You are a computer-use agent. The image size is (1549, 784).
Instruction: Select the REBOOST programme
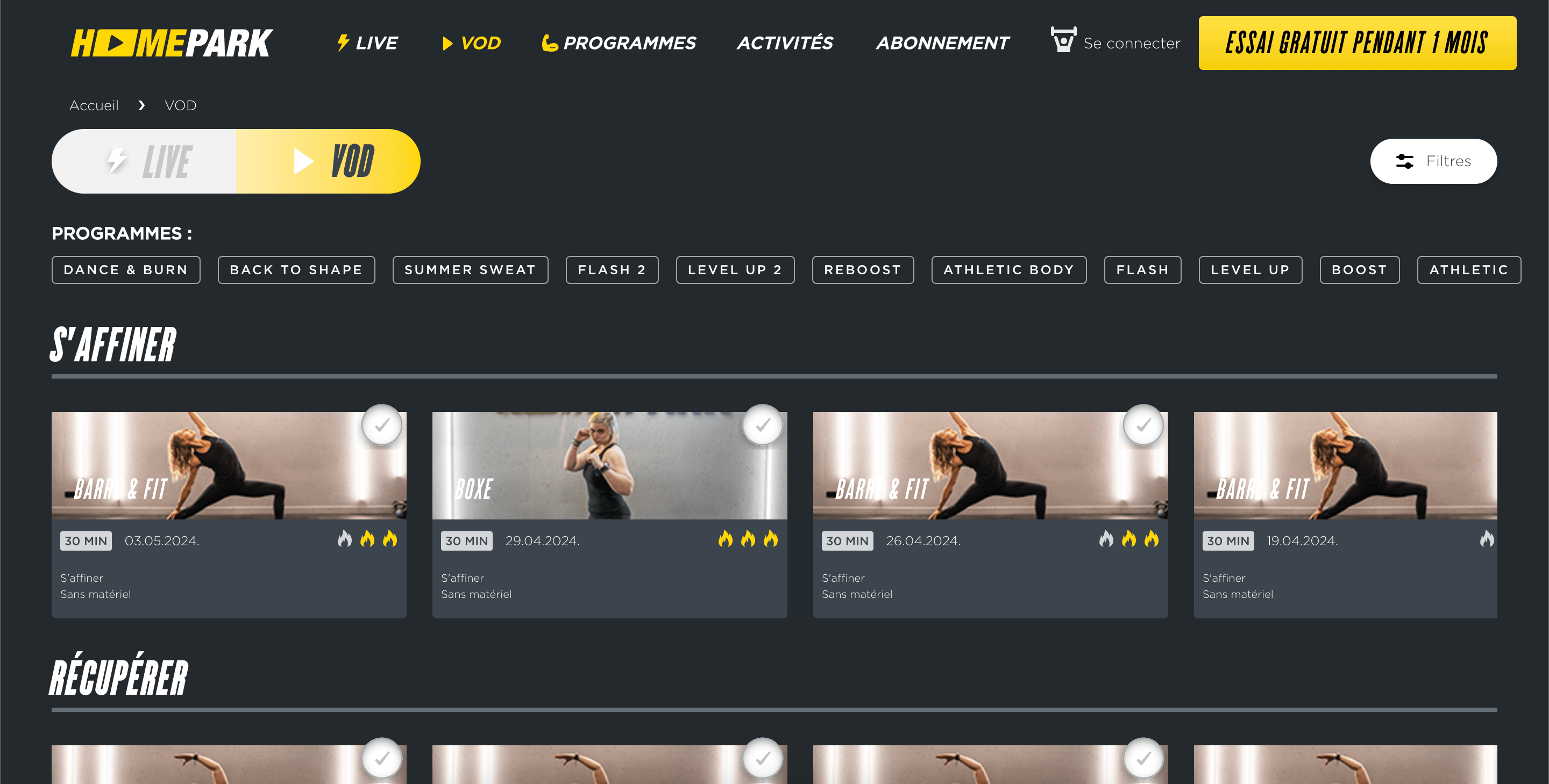(x=862, y=270)
